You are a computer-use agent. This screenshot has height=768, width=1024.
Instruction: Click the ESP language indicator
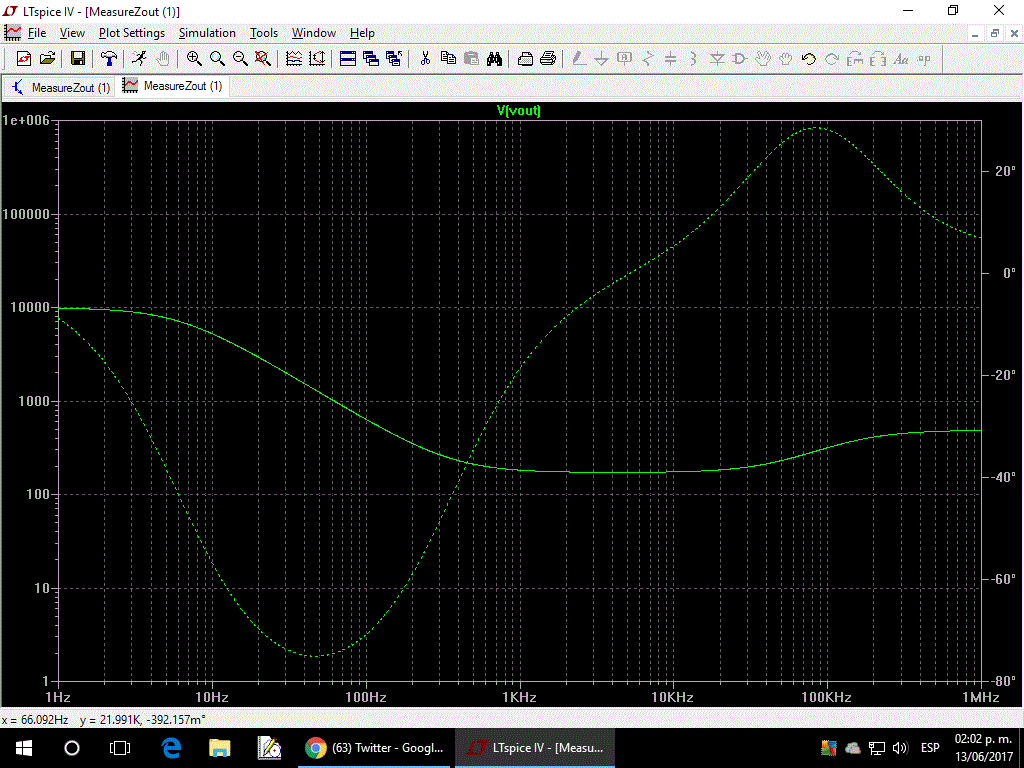tap(930, 748)
